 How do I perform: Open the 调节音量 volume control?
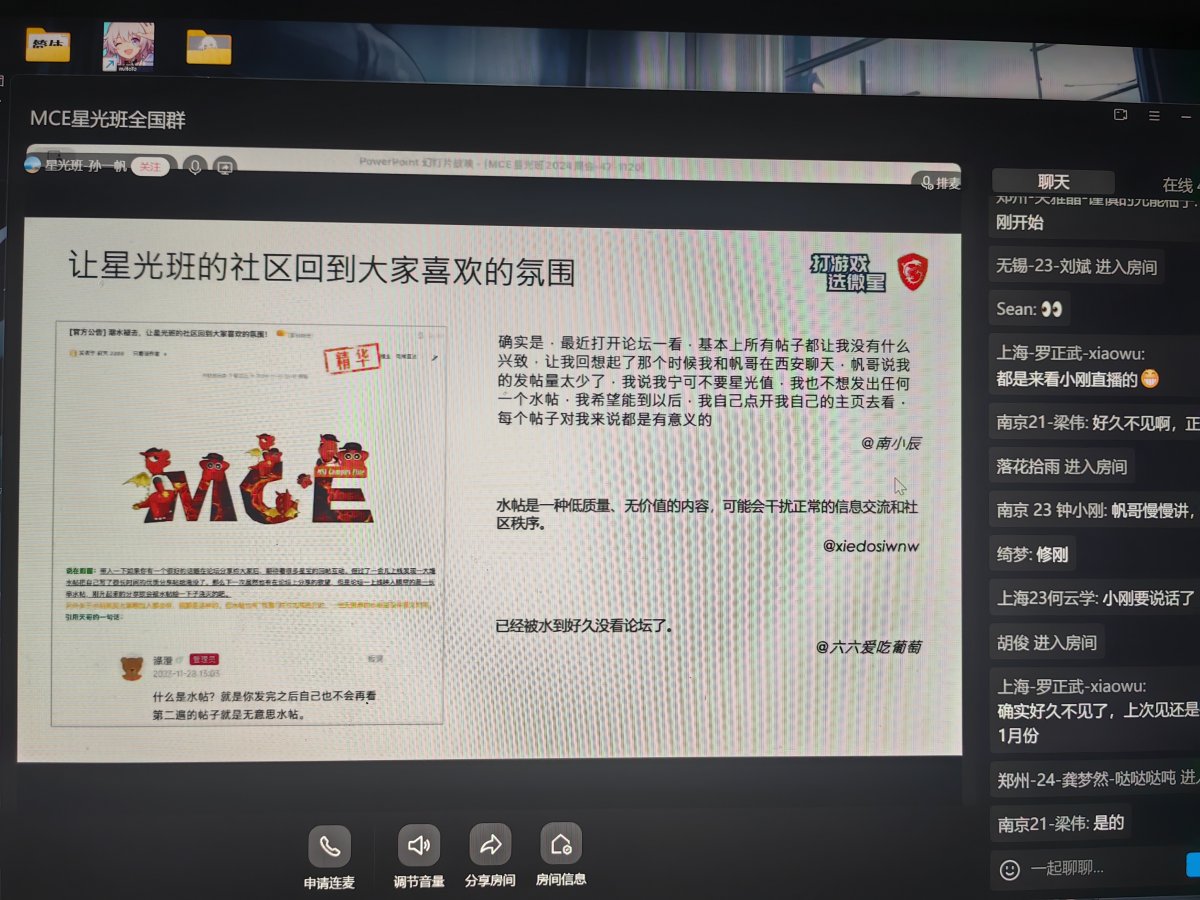coord(419,846)
